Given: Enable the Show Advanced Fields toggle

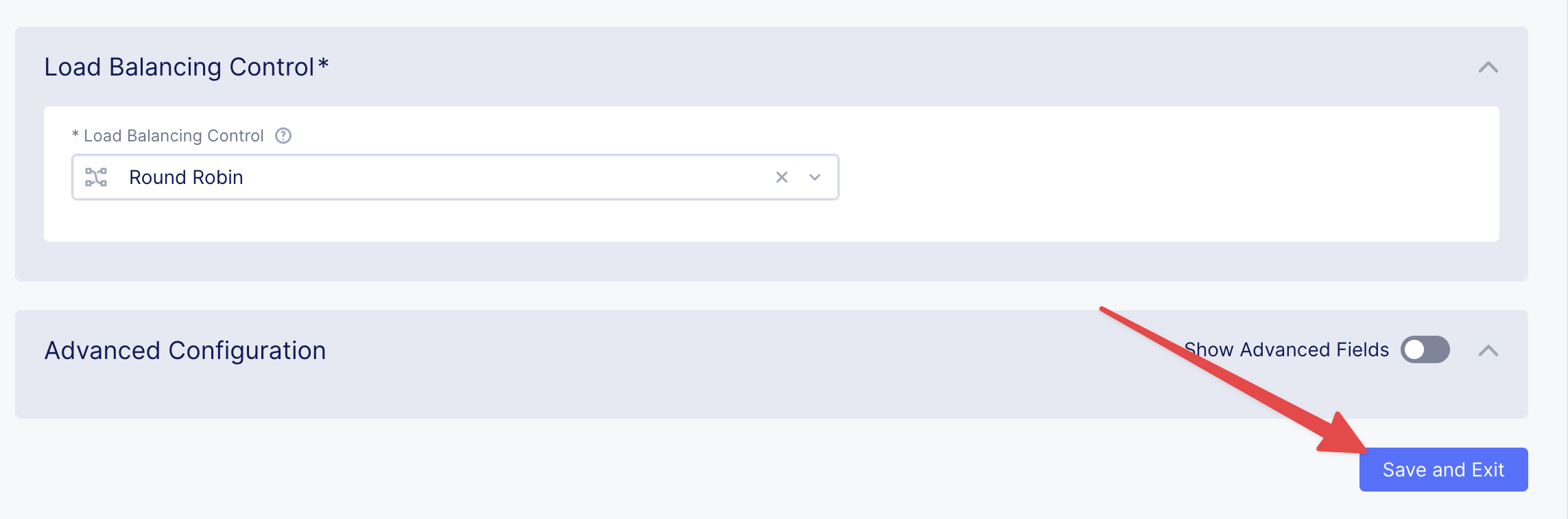Looking at the screenshot, I should (1425, 349).
